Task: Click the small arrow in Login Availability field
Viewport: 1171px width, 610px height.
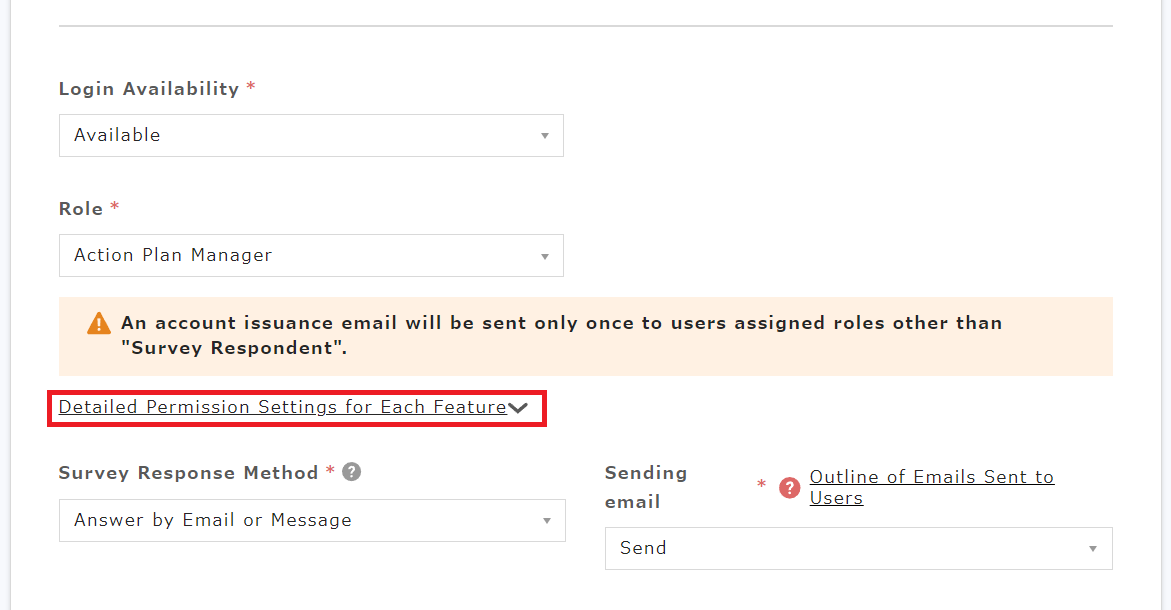Action: coord(545,136)
